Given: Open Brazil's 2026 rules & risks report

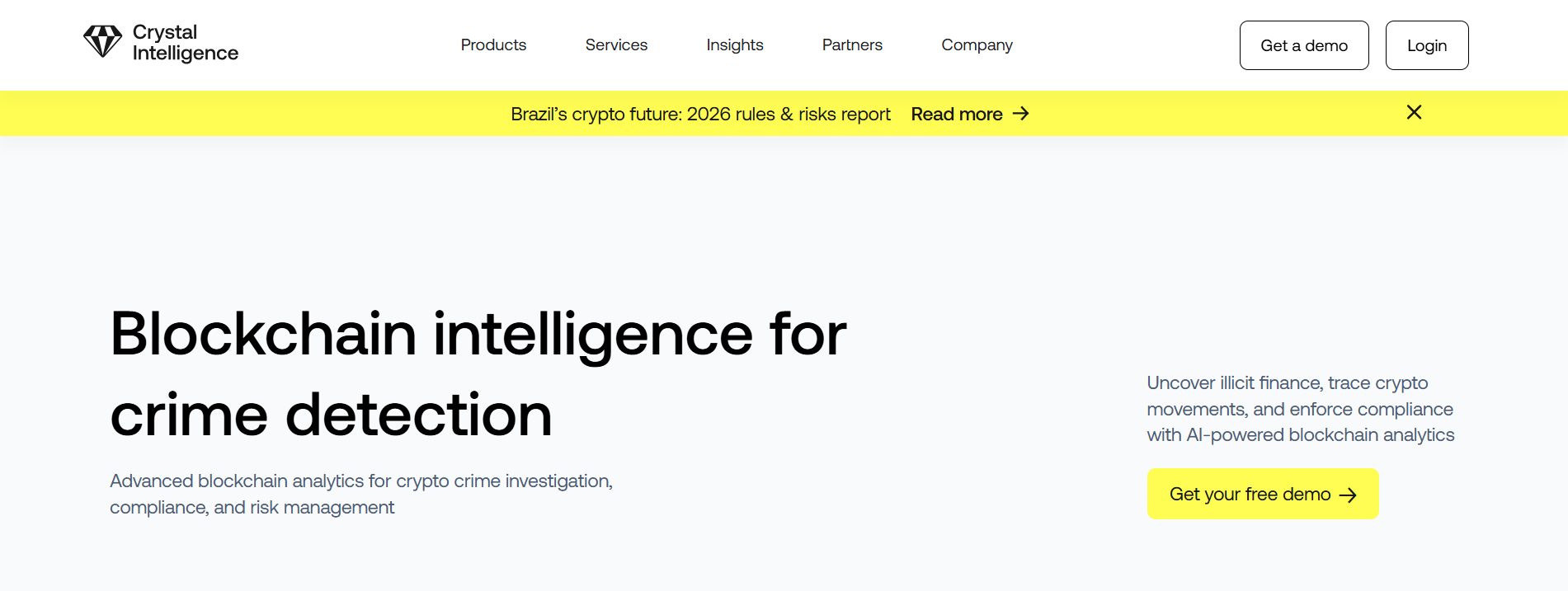Looking at the screenshot, I should 700,114.
